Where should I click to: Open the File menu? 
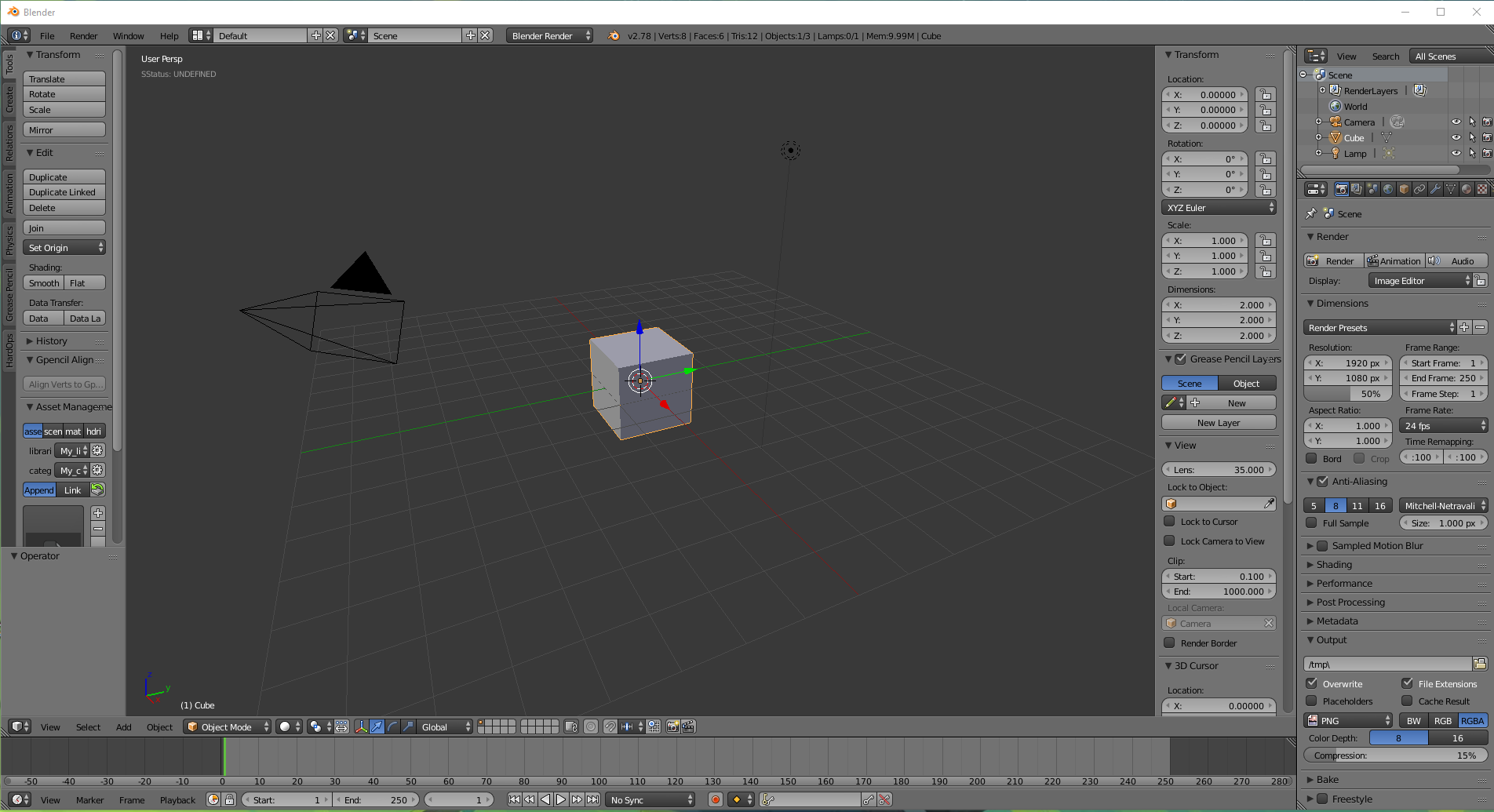click(x=47, y=35)
